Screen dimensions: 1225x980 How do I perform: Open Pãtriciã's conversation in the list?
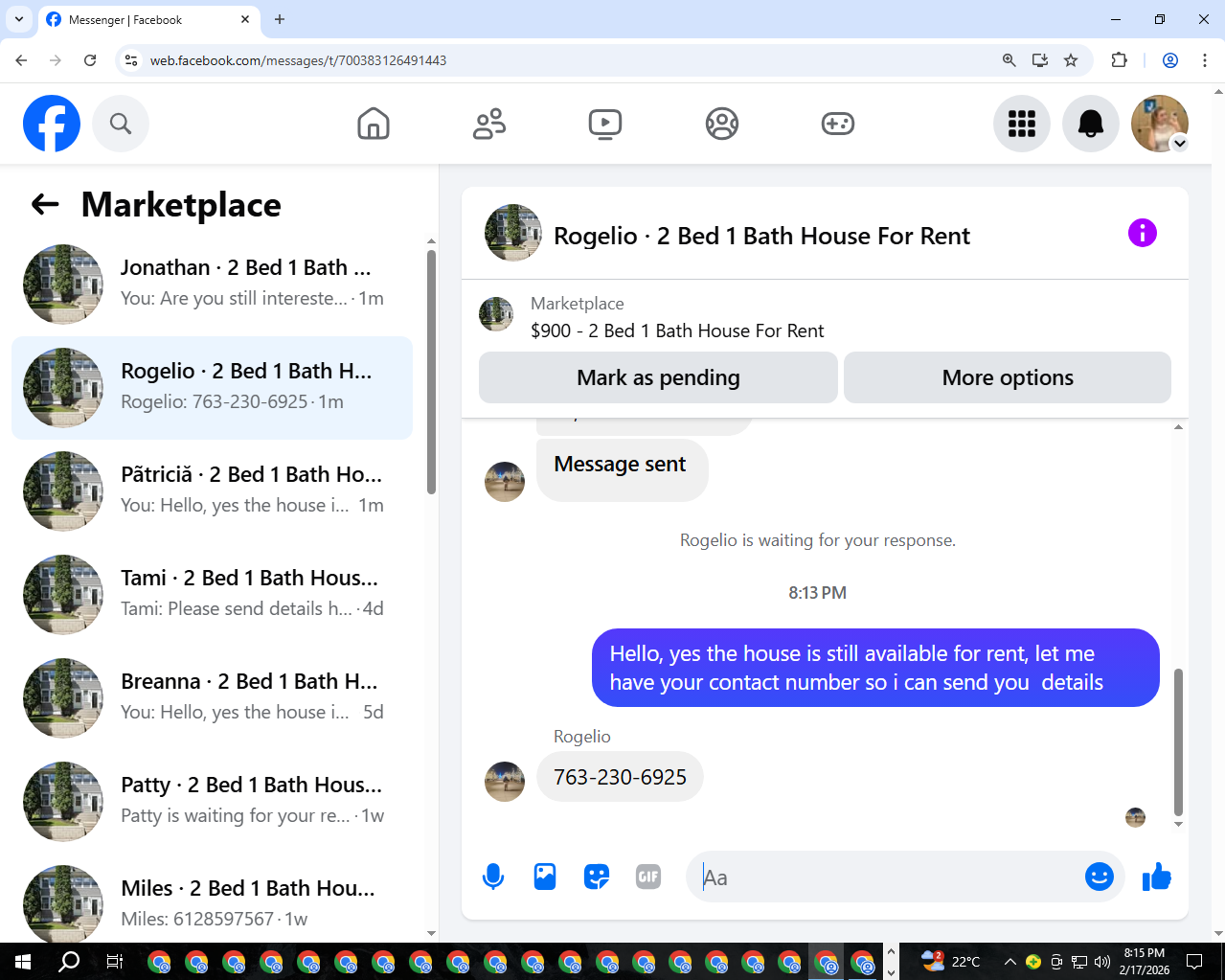click(213, 491)
